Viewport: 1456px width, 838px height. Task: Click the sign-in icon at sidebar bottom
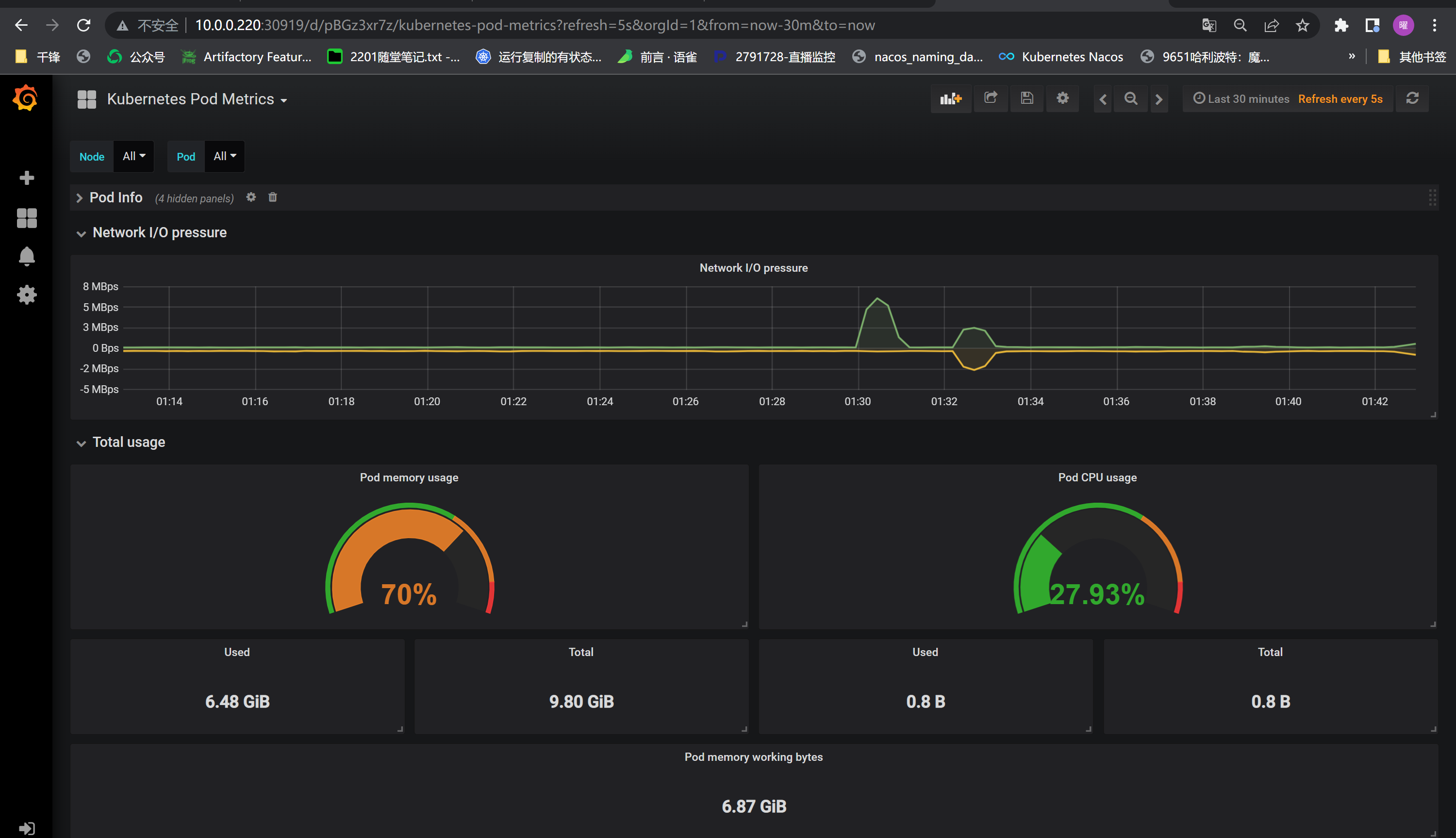tap(27, 828)
